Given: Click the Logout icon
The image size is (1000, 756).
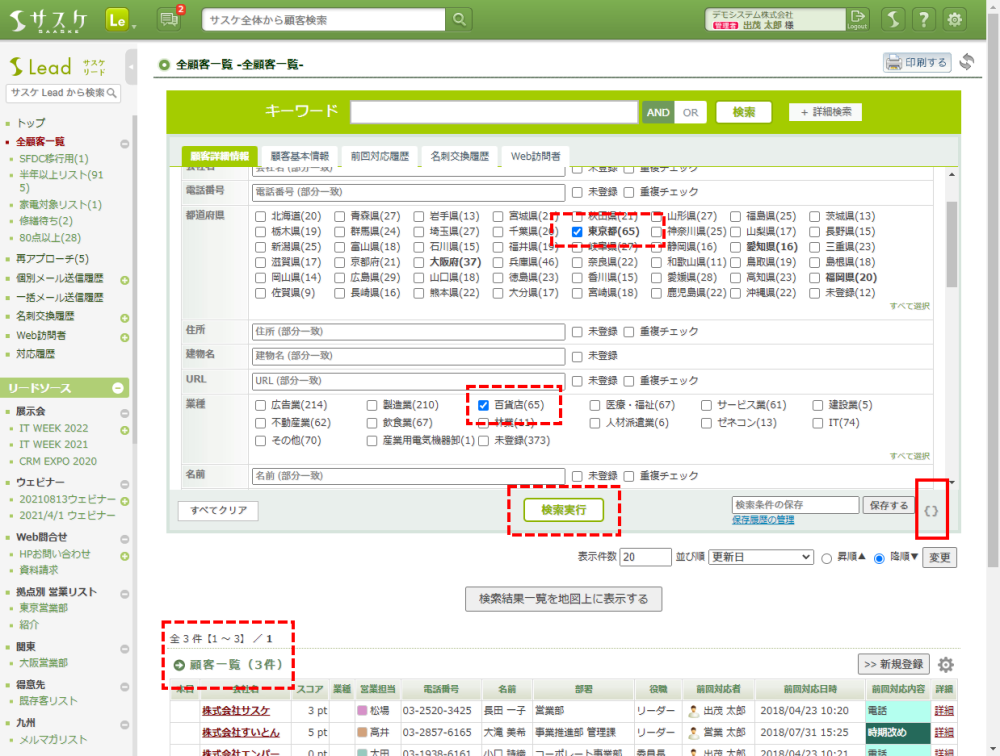Looking at the screenshot, I should 857,19.
